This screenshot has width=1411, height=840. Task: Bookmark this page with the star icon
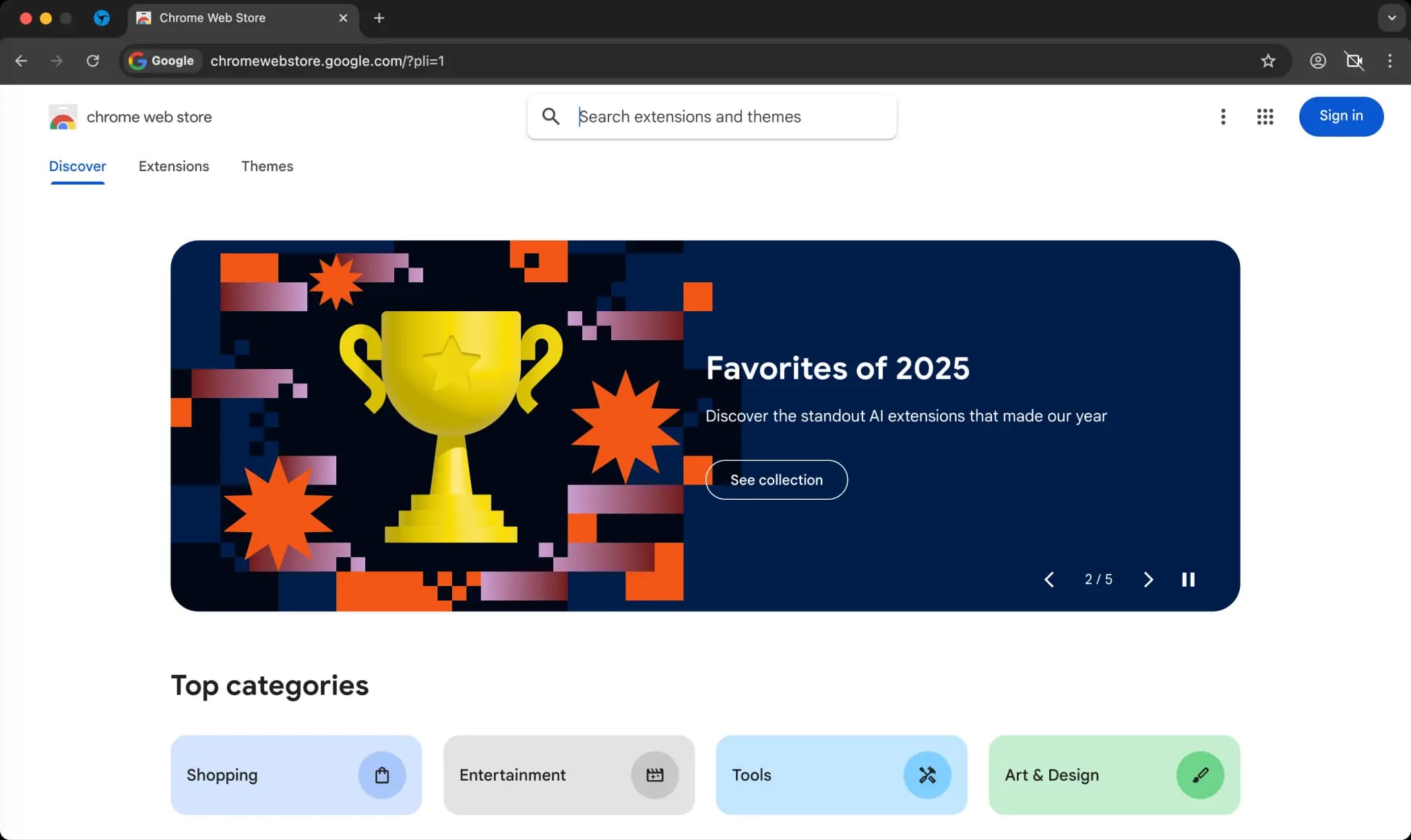(1267, 61)
